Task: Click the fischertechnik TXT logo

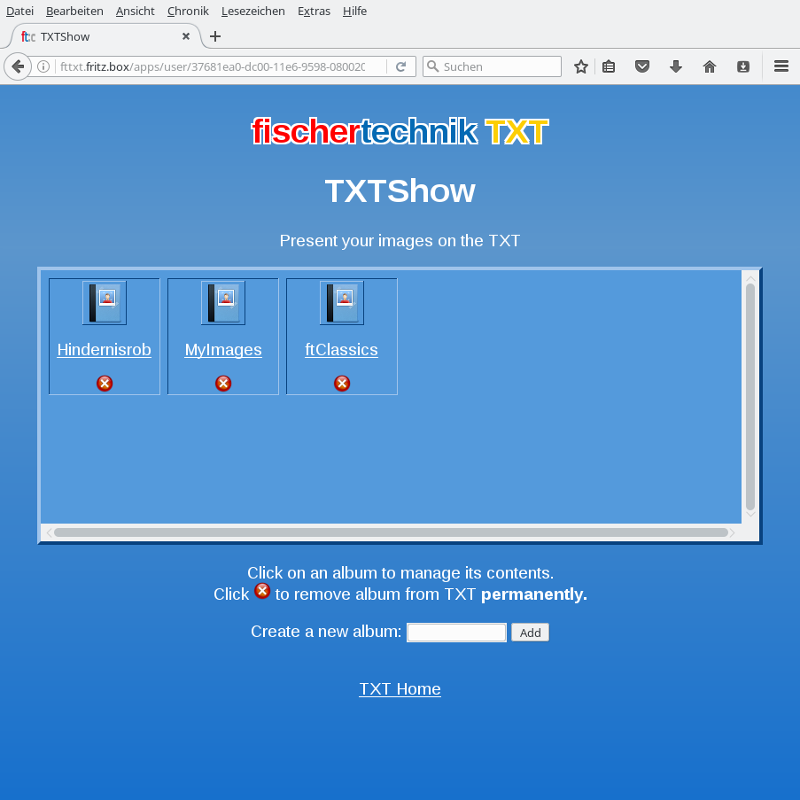Action: 400,132
